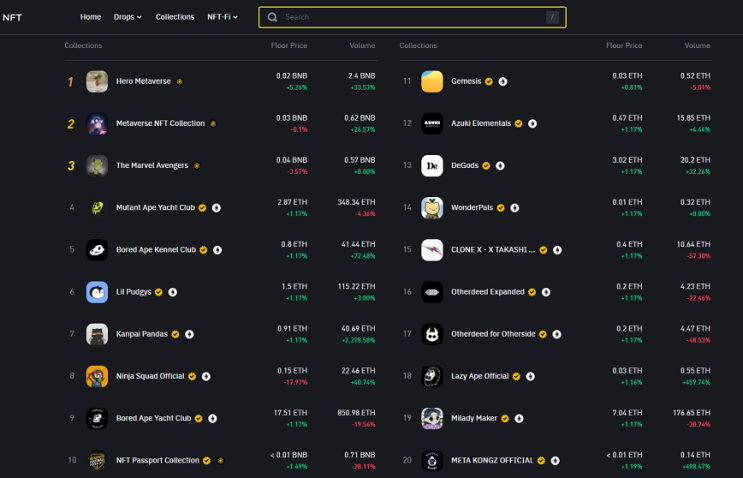Image resolution: width=743 pixels, height=478 pixels.
Task: Click the Bored Ape Yacht Club avatar
Action: (97, 418)
